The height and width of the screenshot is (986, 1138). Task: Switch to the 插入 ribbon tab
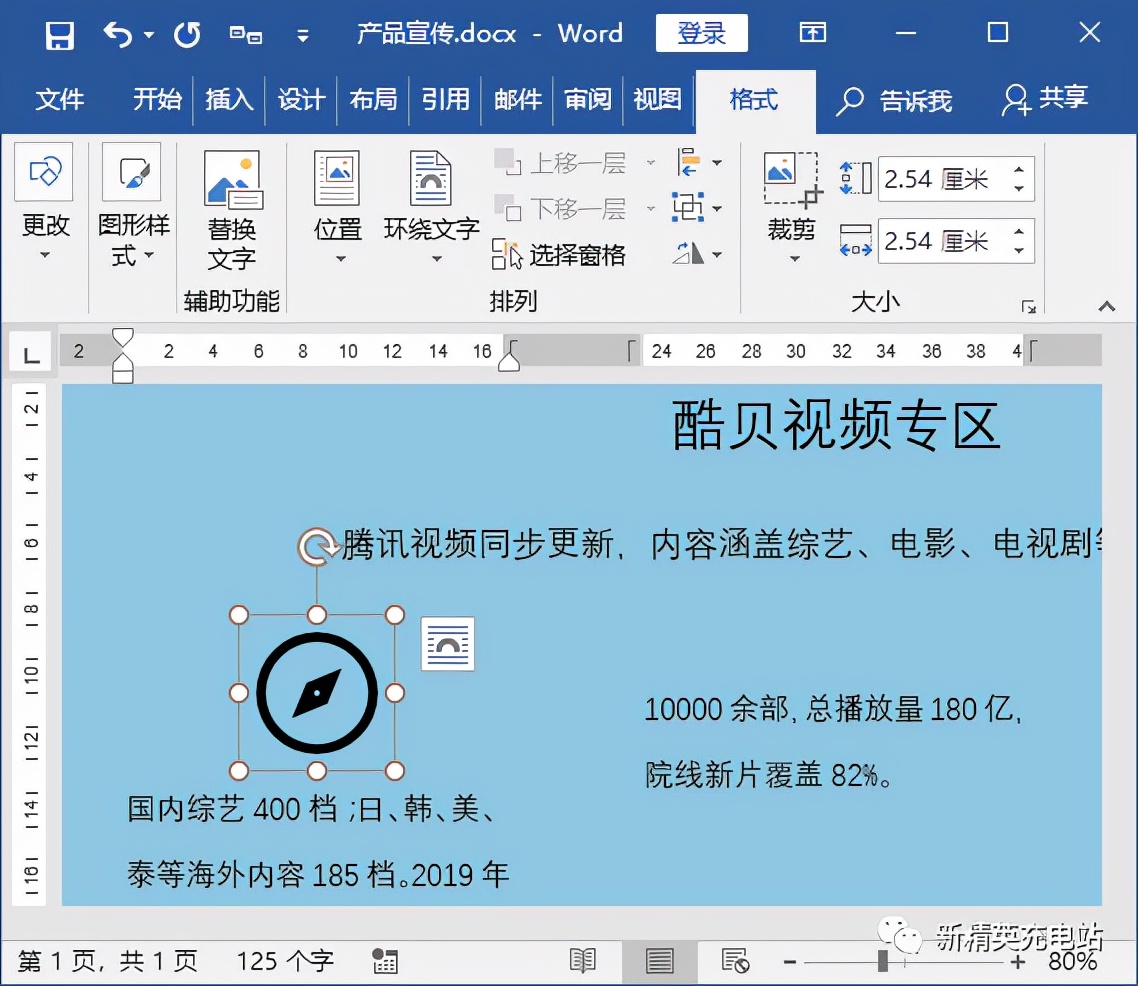[x=228, y=100]
